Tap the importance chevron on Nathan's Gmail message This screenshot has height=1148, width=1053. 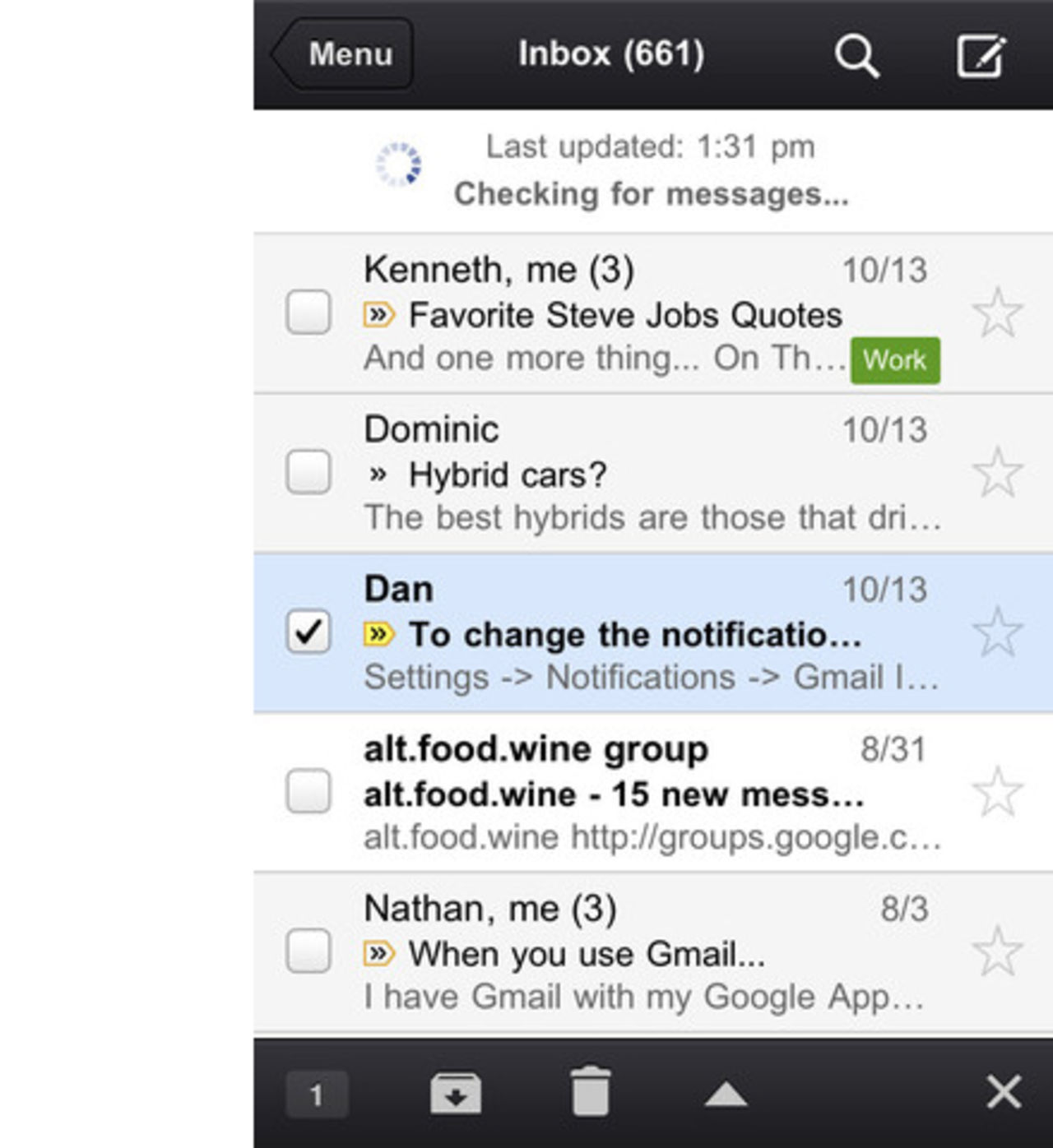(x=380, y=954)
